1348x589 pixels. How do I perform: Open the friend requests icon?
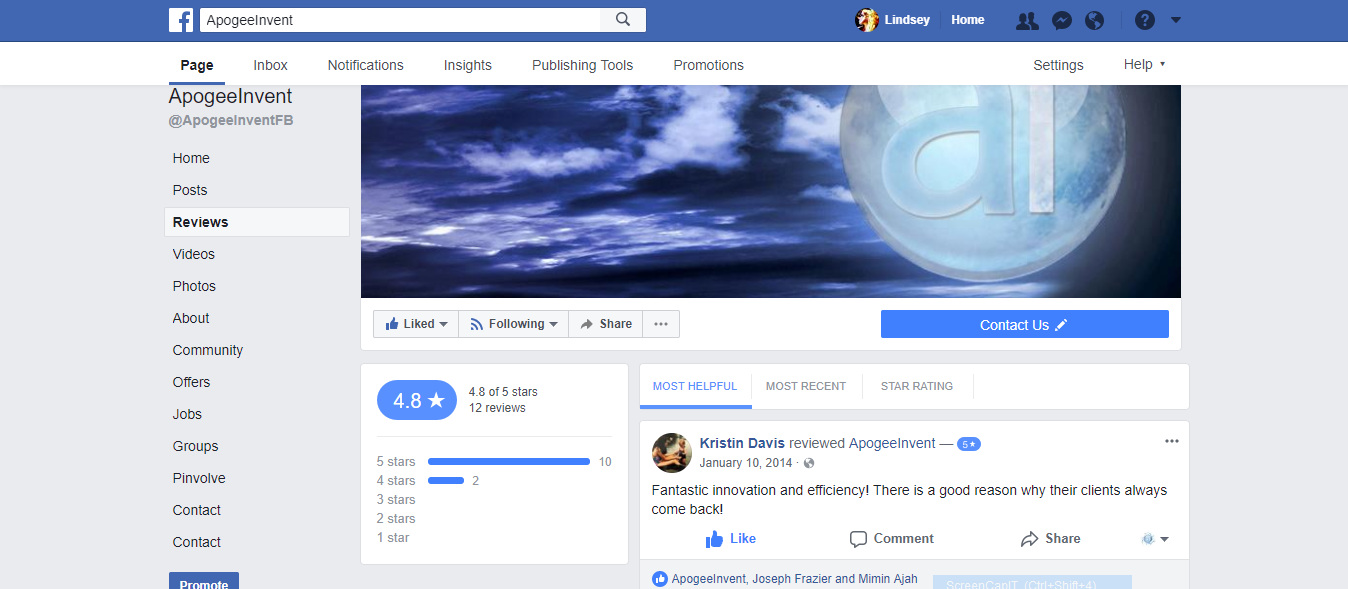(x=1027, y=20)
